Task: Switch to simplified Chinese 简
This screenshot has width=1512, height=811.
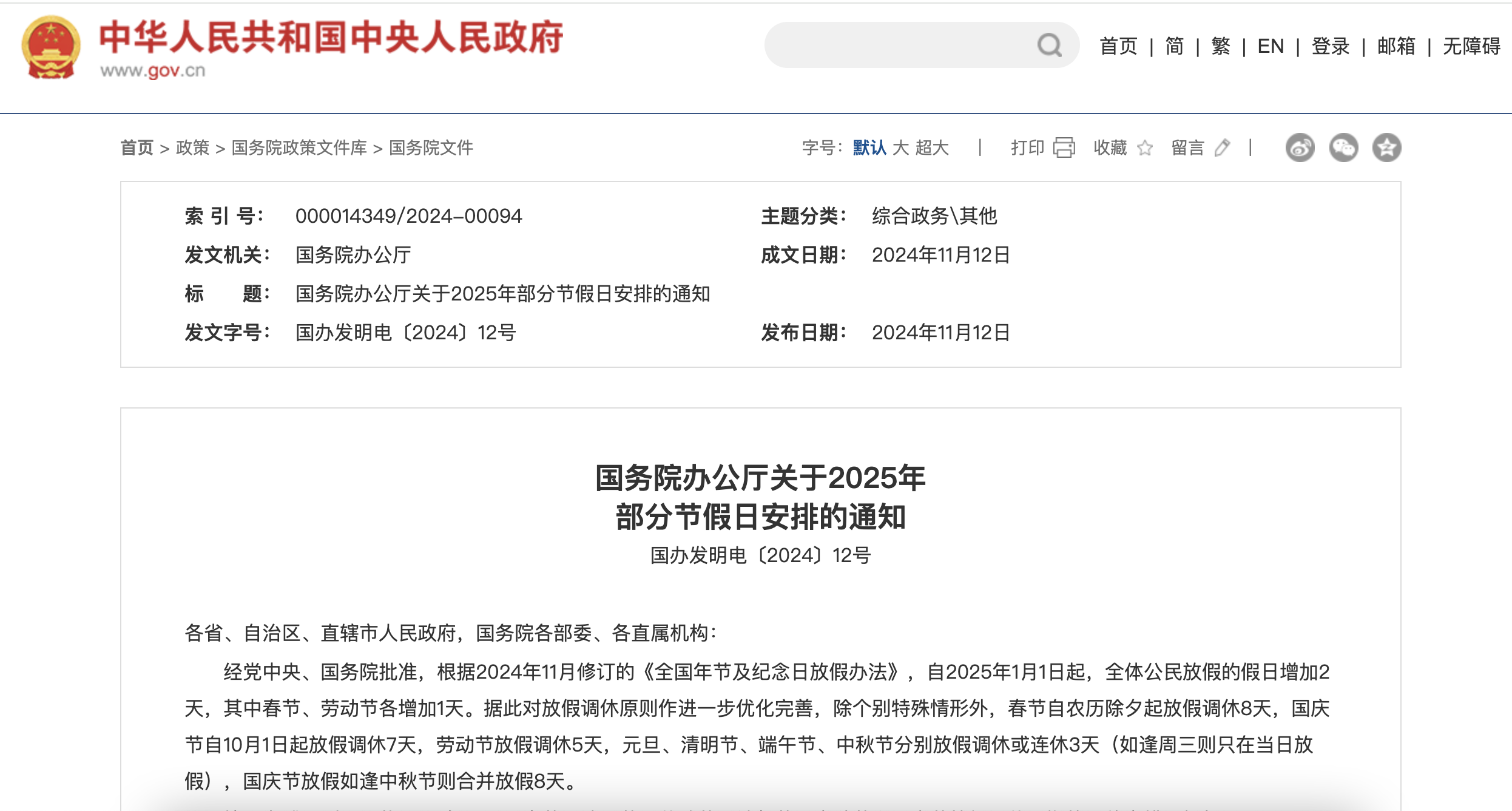Action: [1175, 46]
